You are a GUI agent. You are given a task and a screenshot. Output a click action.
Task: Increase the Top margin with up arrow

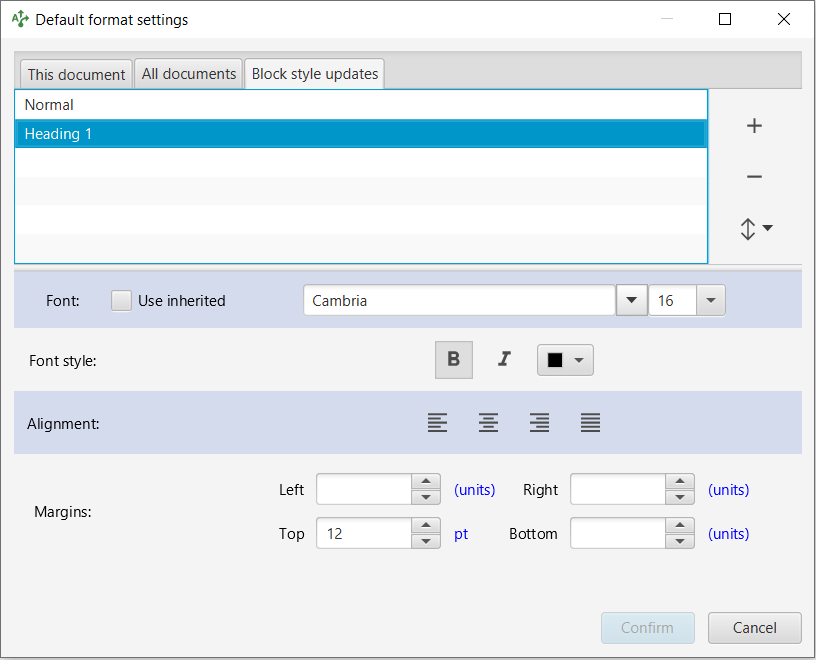point(426,525)
